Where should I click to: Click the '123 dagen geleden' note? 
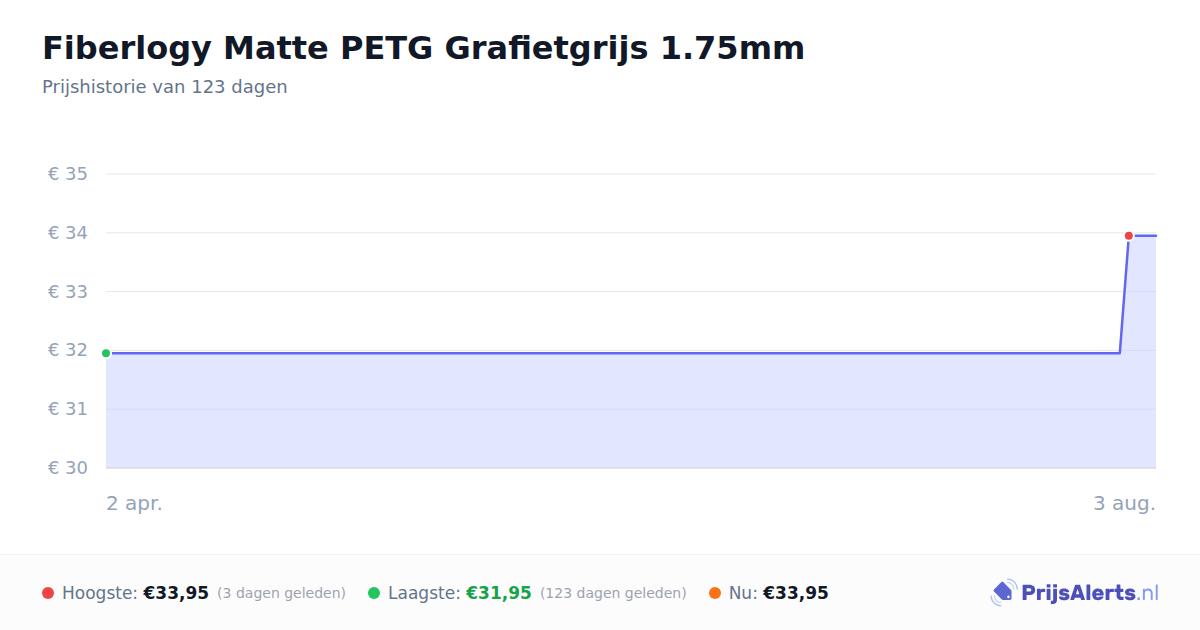pyautogui.click(x=613, y=593)
